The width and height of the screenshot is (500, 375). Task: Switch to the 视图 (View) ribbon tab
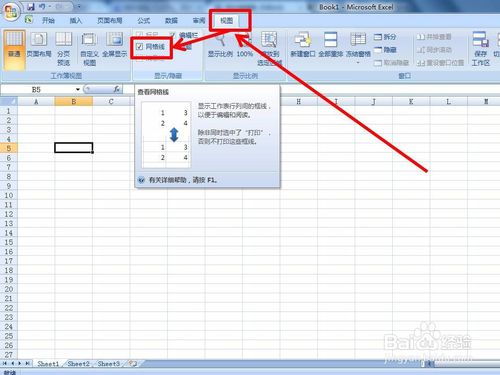point(227,21)
